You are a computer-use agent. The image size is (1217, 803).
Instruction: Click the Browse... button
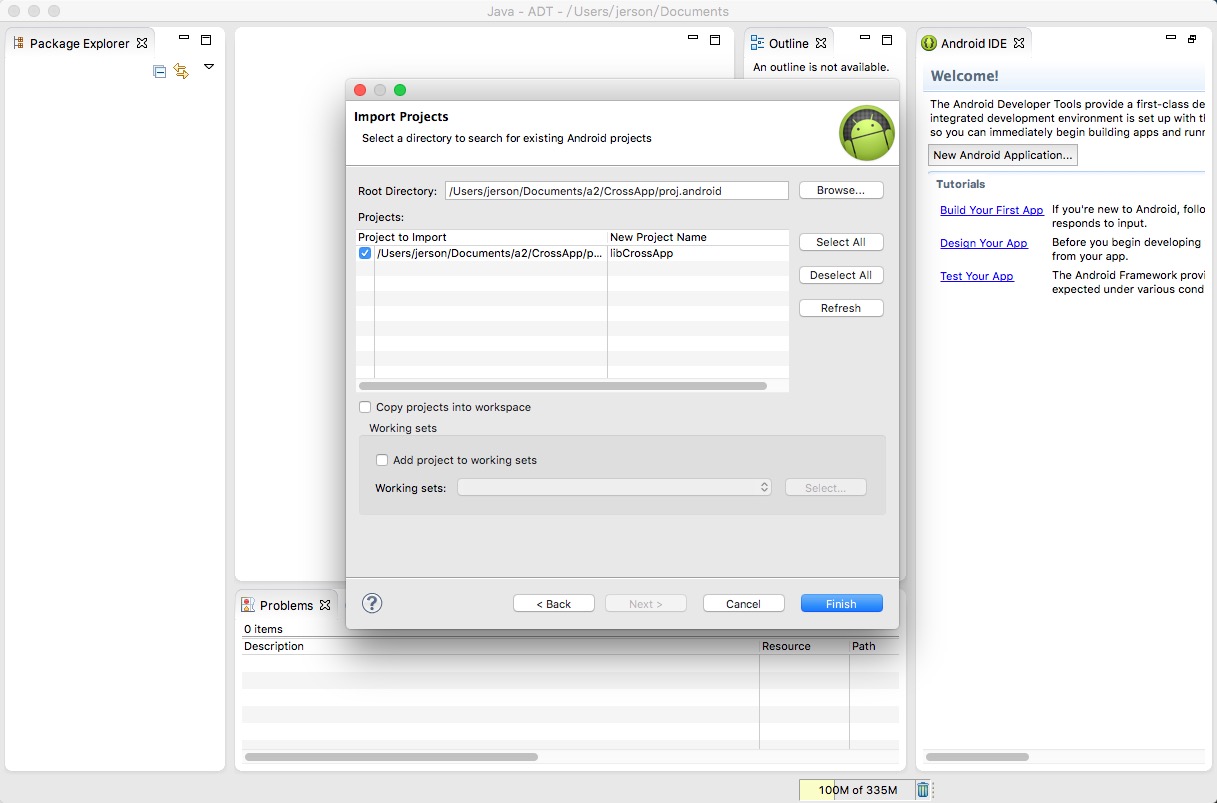click(x=841, y=190)
